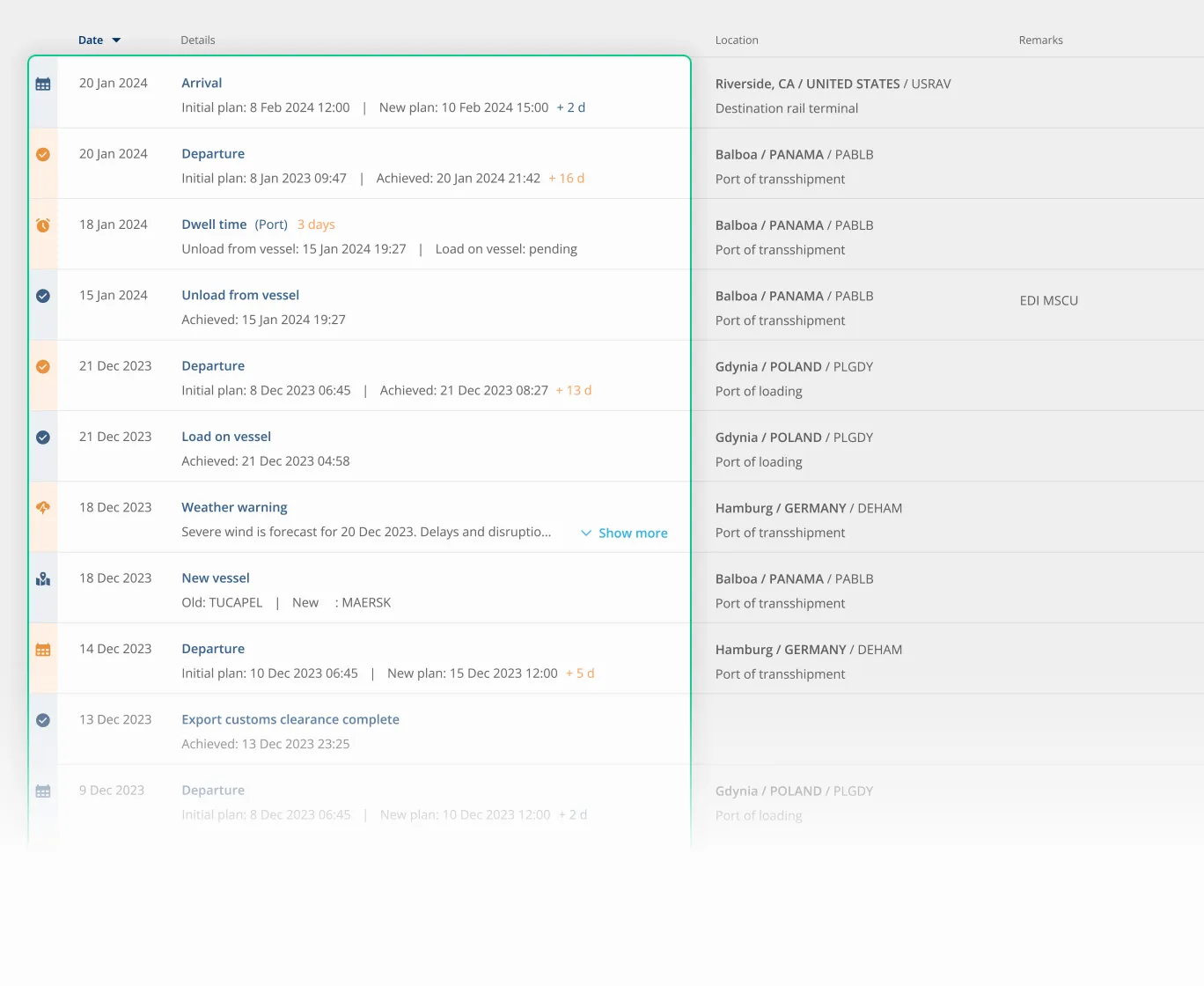Click the orange checkmark icon for 20 Jan Departure
Screen dimensions: 1204x986
coord(43,154)
